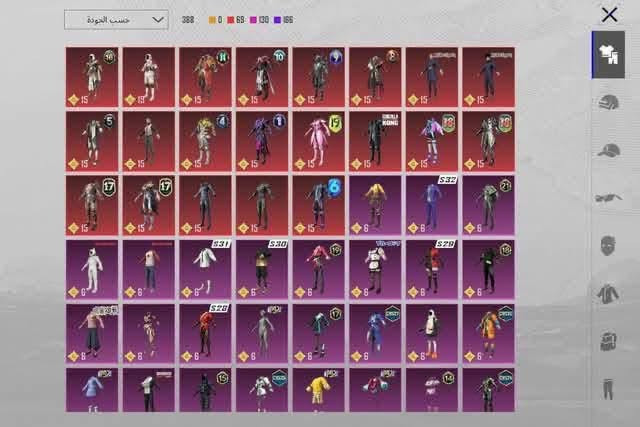Select the outfit tagged S32
This screenshot has height=427, width=640.
tap(432, 205)
